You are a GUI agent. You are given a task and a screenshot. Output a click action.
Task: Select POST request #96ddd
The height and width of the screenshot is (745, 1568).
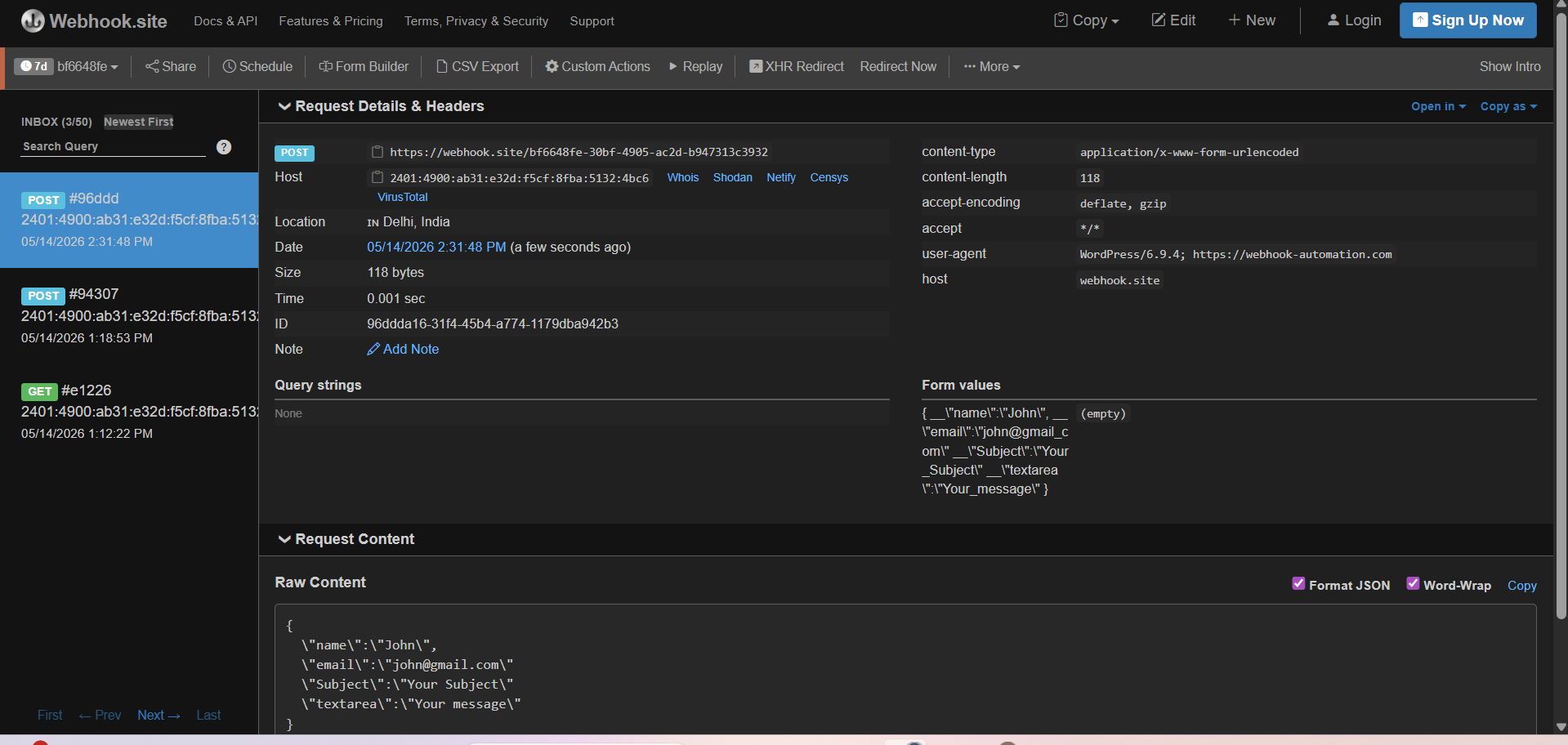[x=129, y=220]
